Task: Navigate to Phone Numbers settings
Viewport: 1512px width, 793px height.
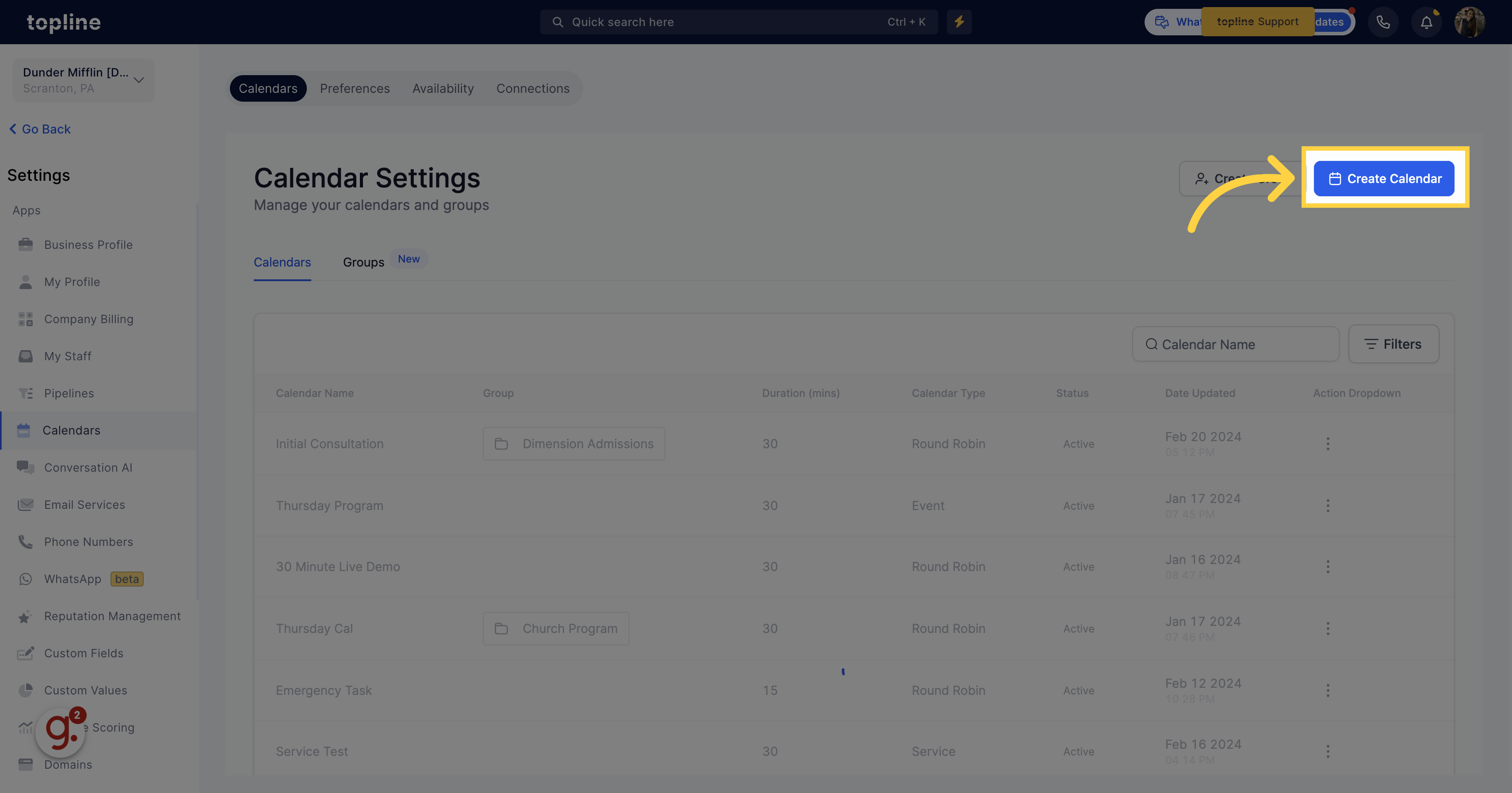Action: tap(88, 542)
